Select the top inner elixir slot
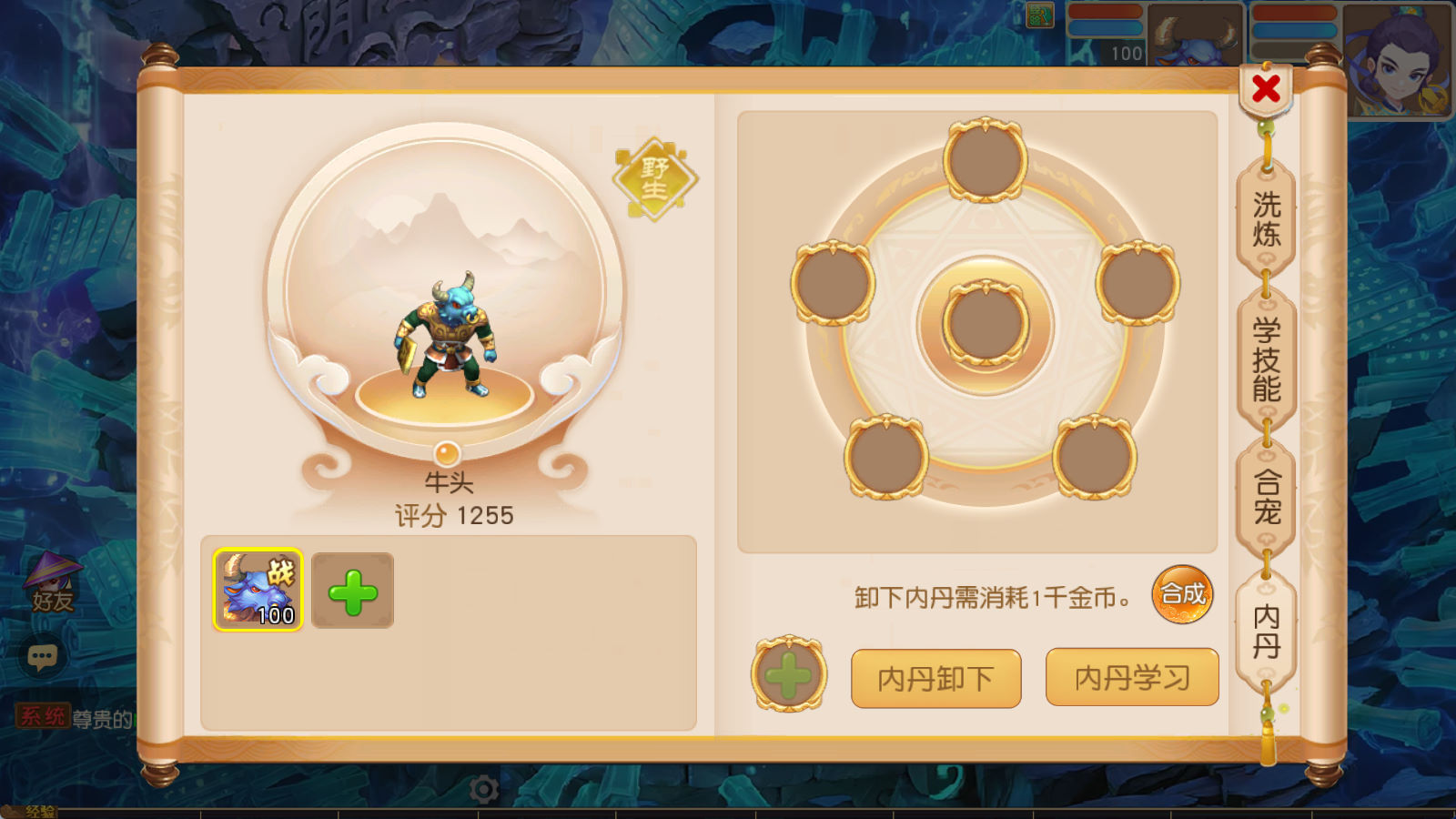Image resolution: width=1456 pixels, height=819 pixels. tap(985, 160)
